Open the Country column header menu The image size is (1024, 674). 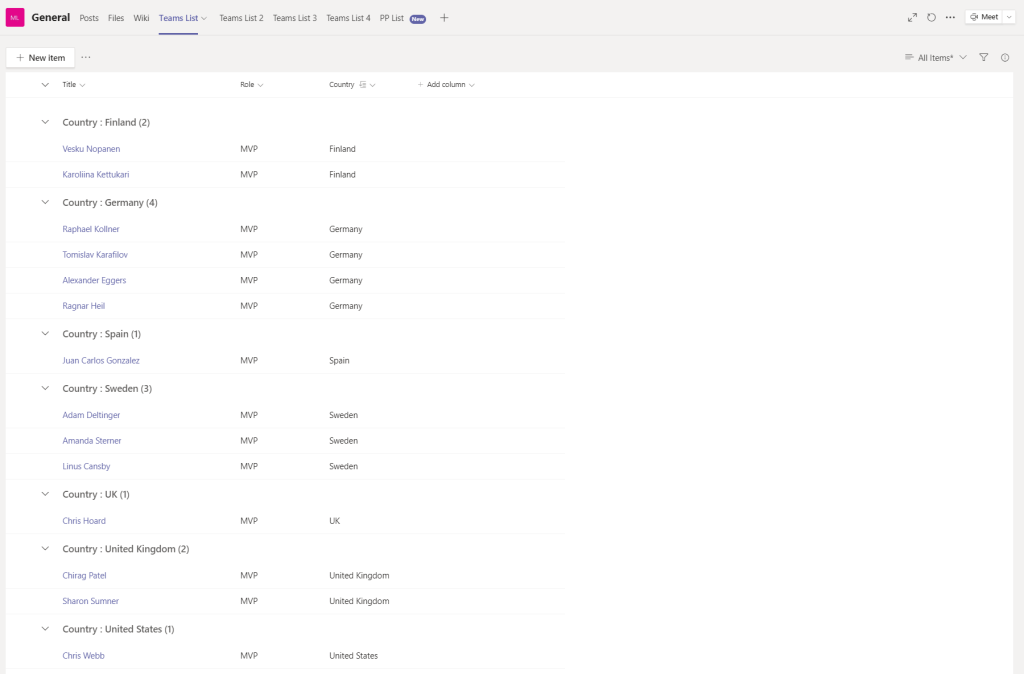(351, 85)
